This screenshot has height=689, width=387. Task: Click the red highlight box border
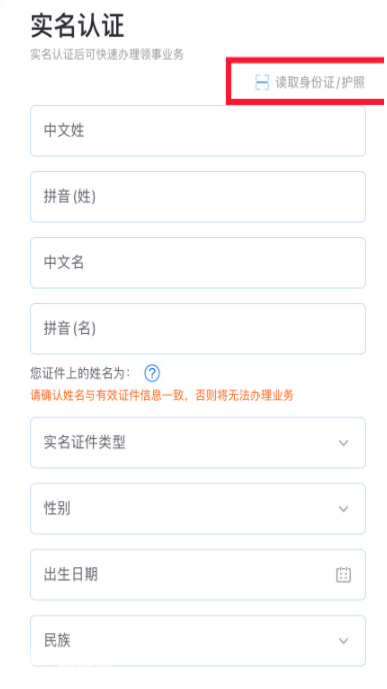point(228,81)
